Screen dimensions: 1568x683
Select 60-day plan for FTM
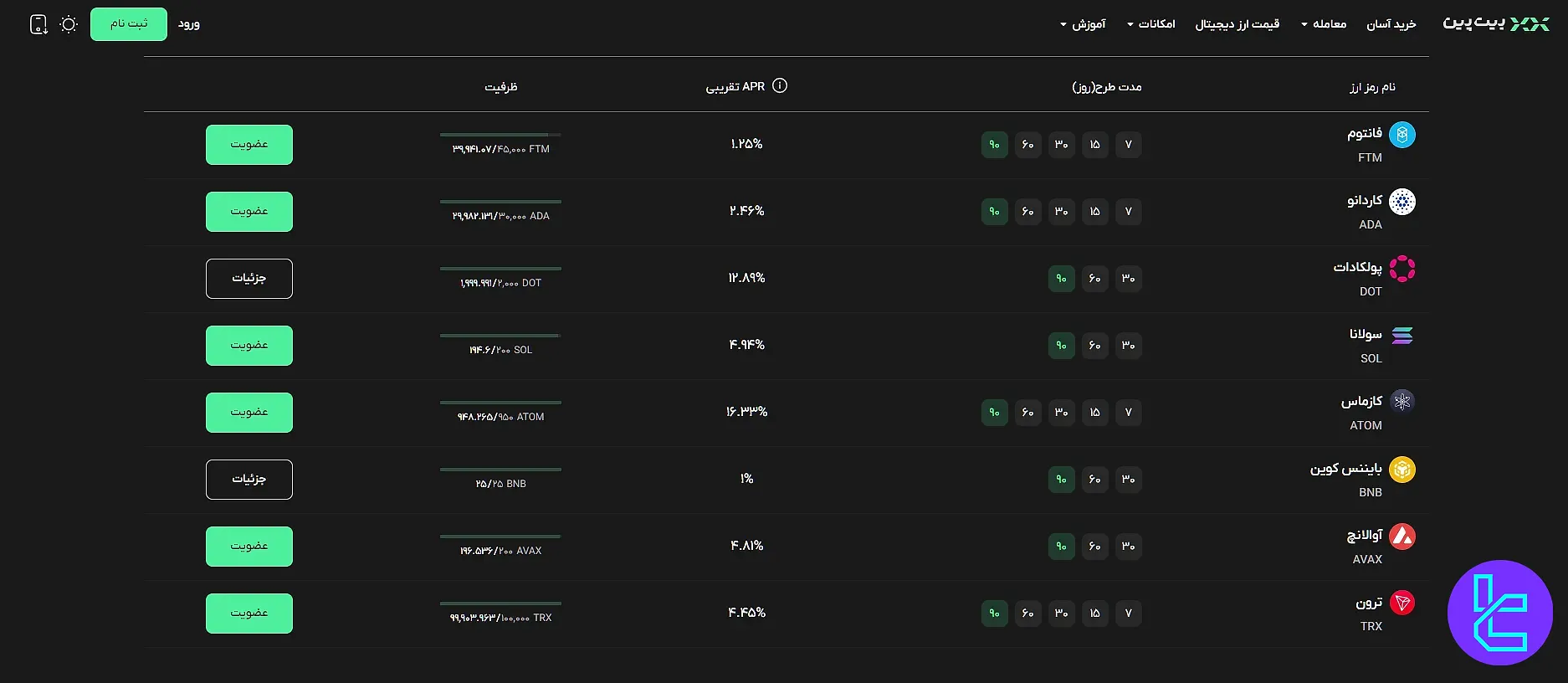point(1028,145)
